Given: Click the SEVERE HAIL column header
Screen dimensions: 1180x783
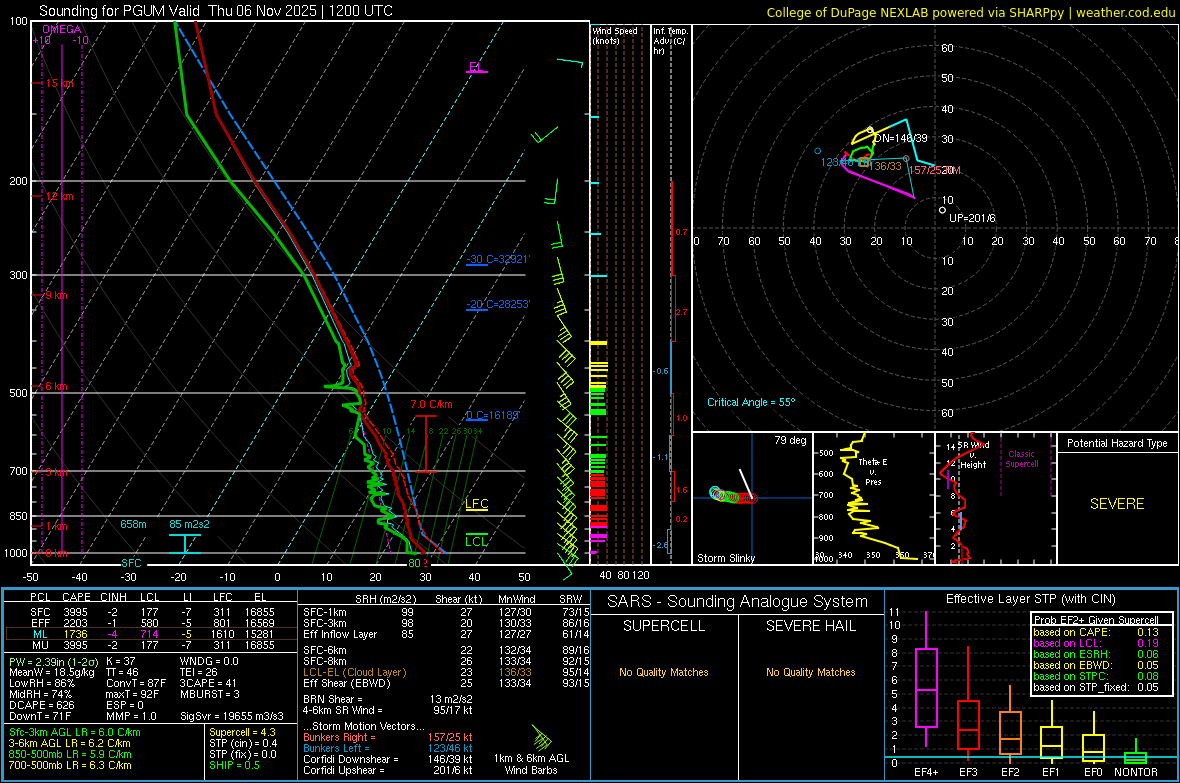Looking at the screenshot, I should 810,626.
